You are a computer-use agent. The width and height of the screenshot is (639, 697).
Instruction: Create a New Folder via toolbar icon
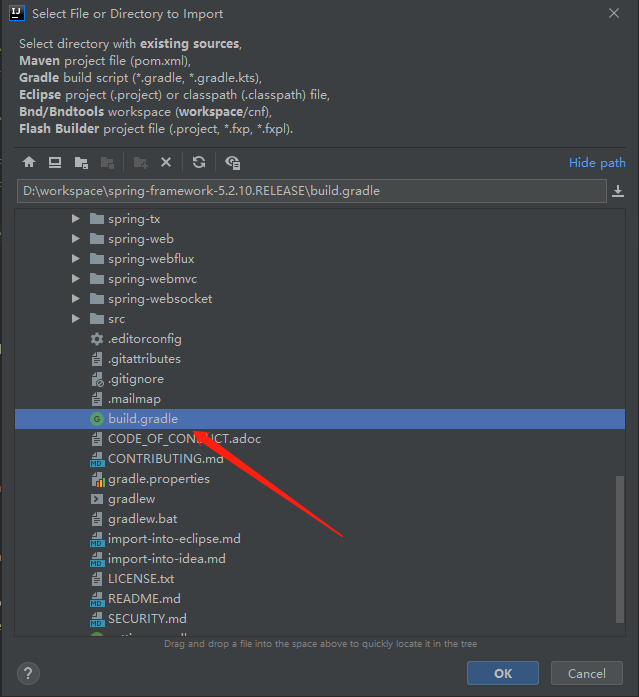pyautogui.click(x=141, y=163)
